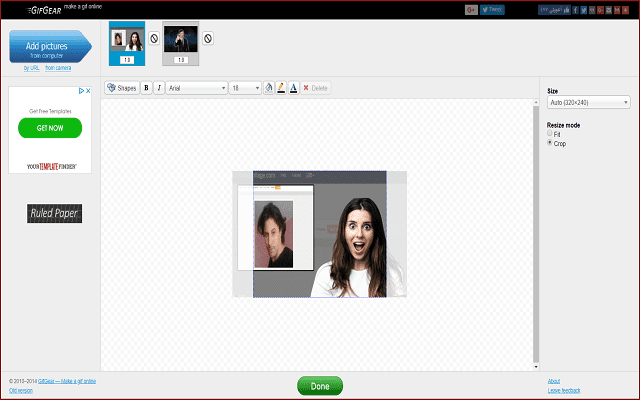This screenshot has height=400, width=640.
Task: Open the Arial font dropdown
Action: pyautogui.click(x=197, y=88)
